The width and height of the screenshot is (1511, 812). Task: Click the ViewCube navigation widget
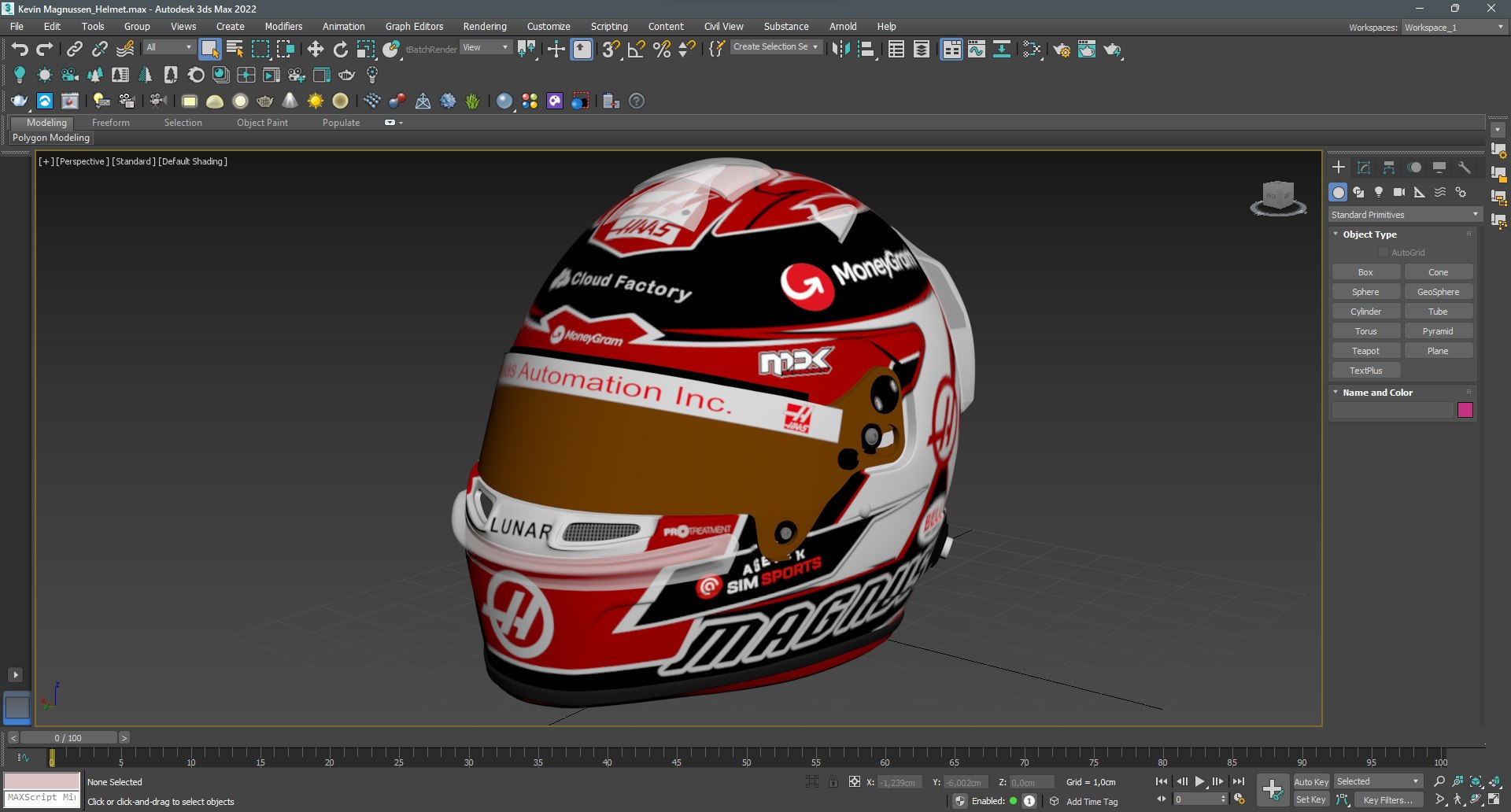1278,197
